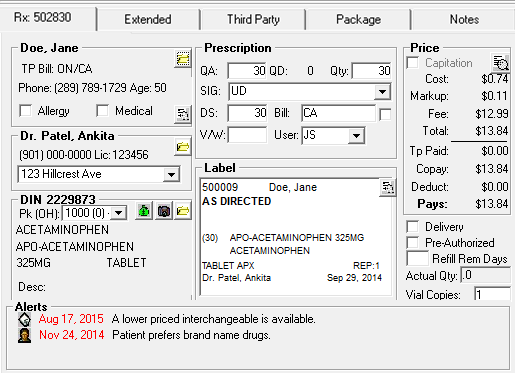
Task: Open patient folder icon beside Doe, Jane
Action: (183, 59)
